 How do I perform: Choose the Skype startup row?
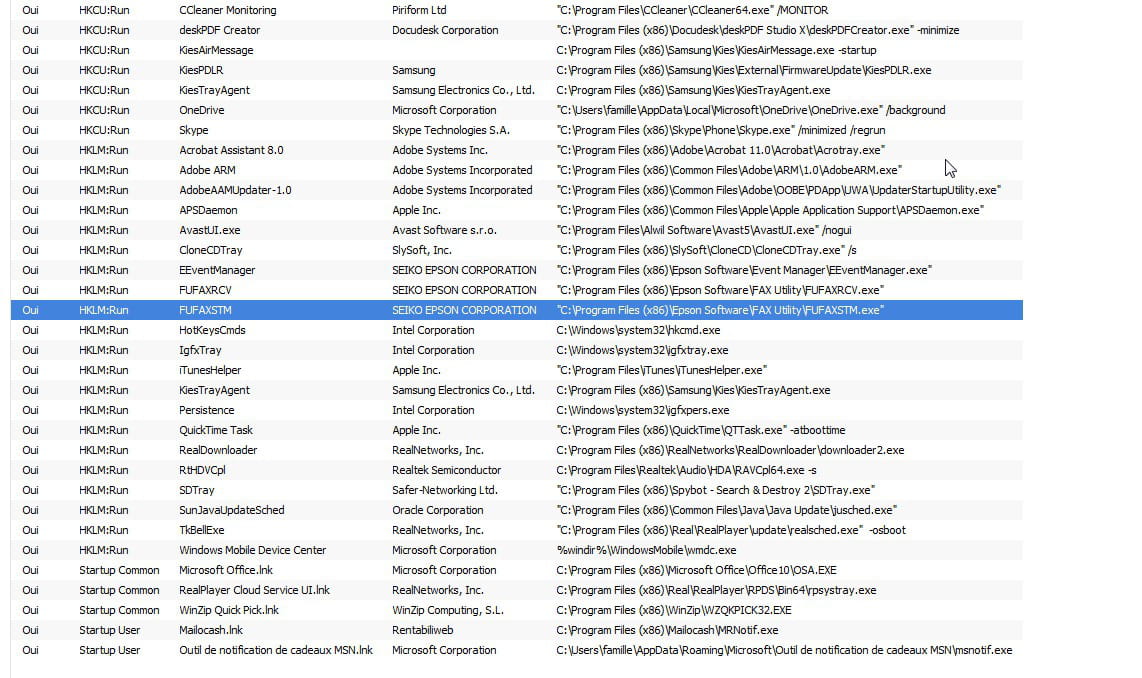point(194,130)
